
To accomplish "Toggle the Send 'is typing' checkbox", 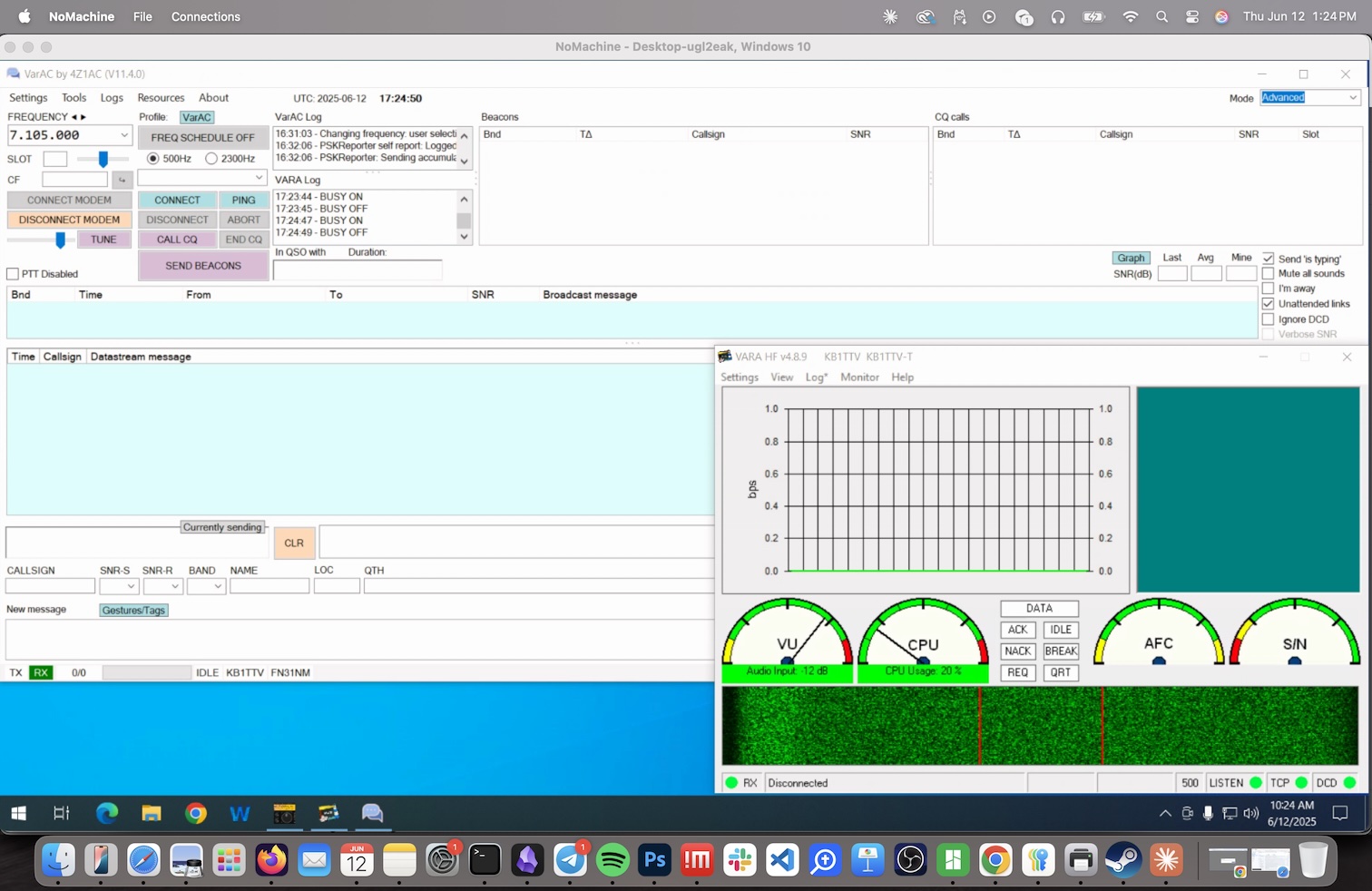I will tap(1269, 259).
